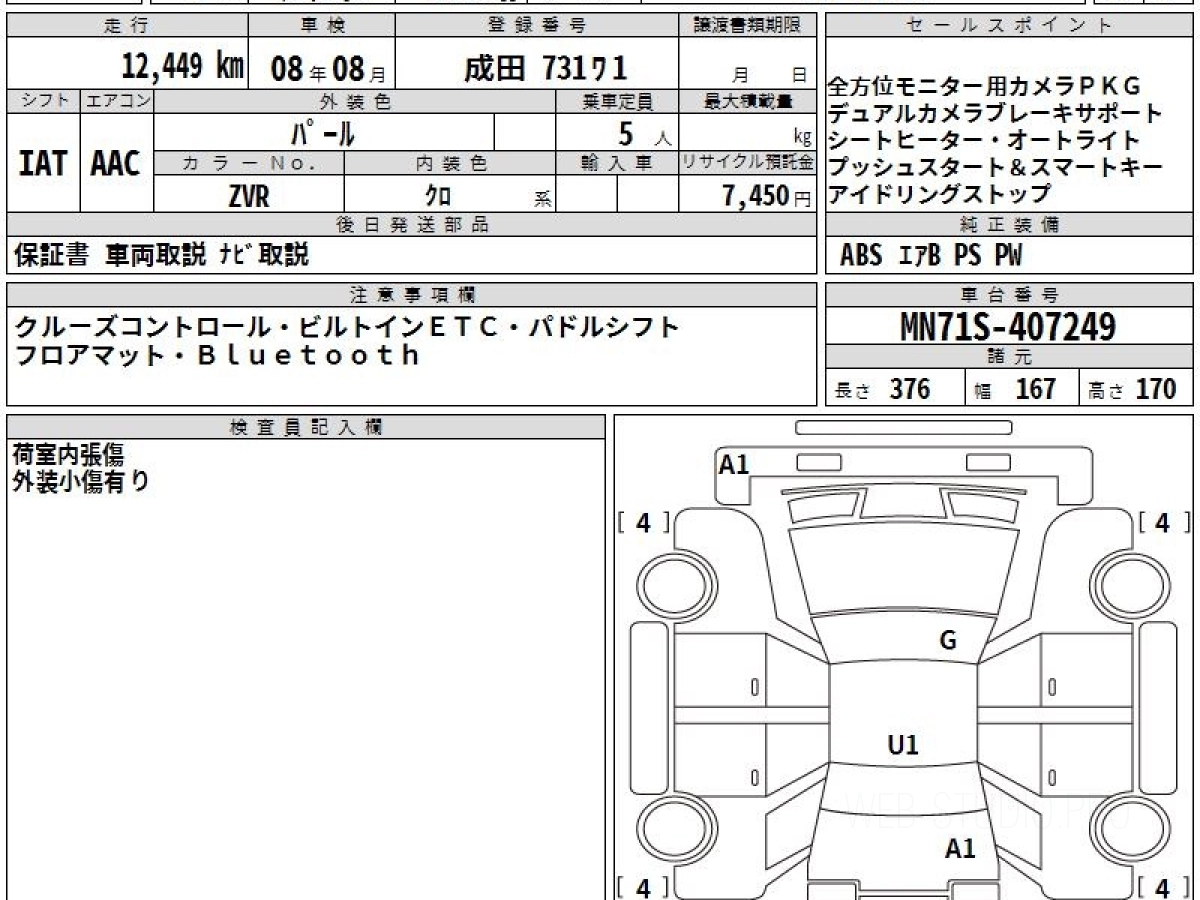The image size is (1200, 900).
Task: Click the registration number 成田 731ﾜ1
Action: 546,67
